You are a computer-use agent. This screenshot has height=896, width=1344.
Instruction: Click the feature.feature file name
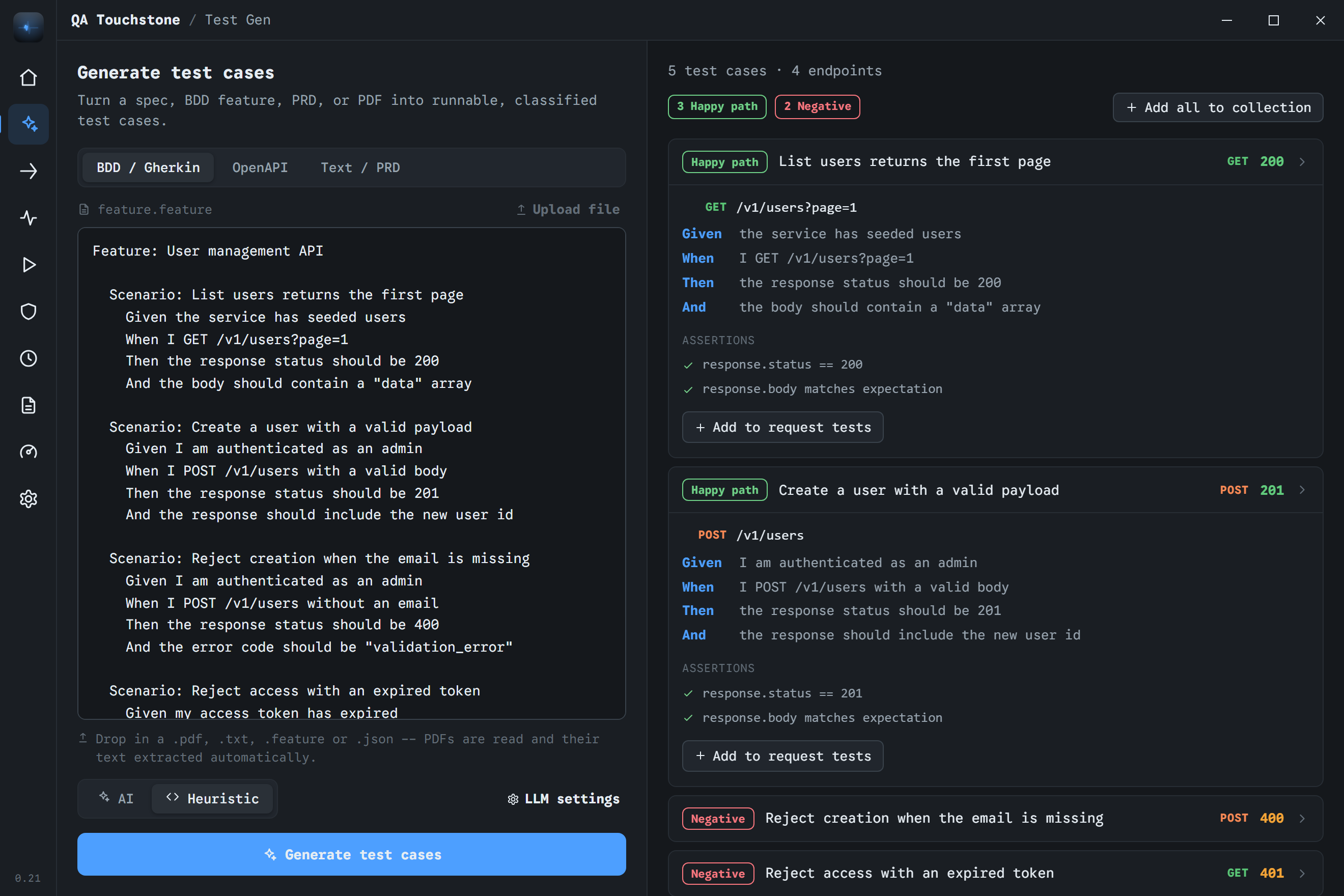[154, 210]
